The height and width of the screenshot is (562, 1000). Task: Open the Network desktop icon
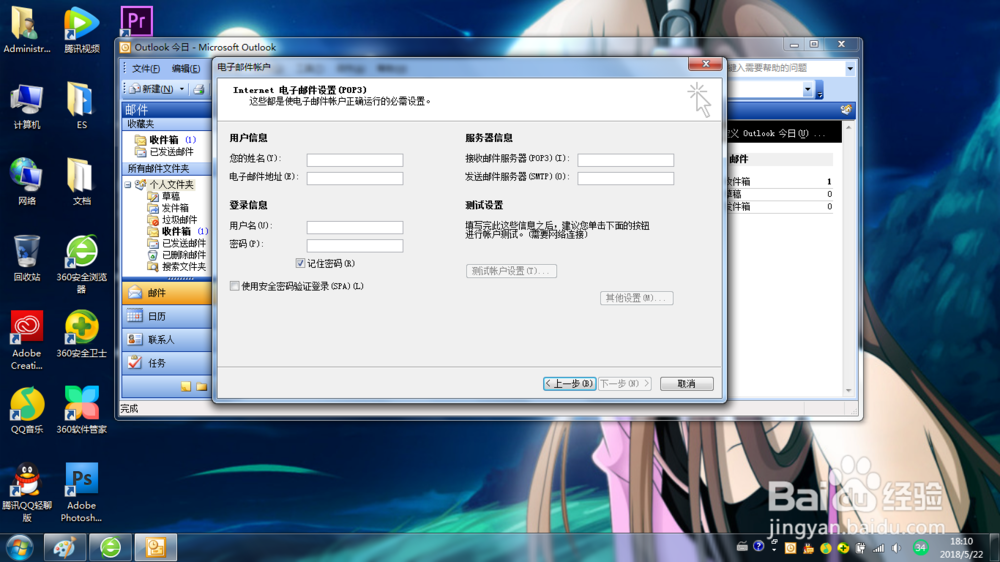(x=26, y=182)
